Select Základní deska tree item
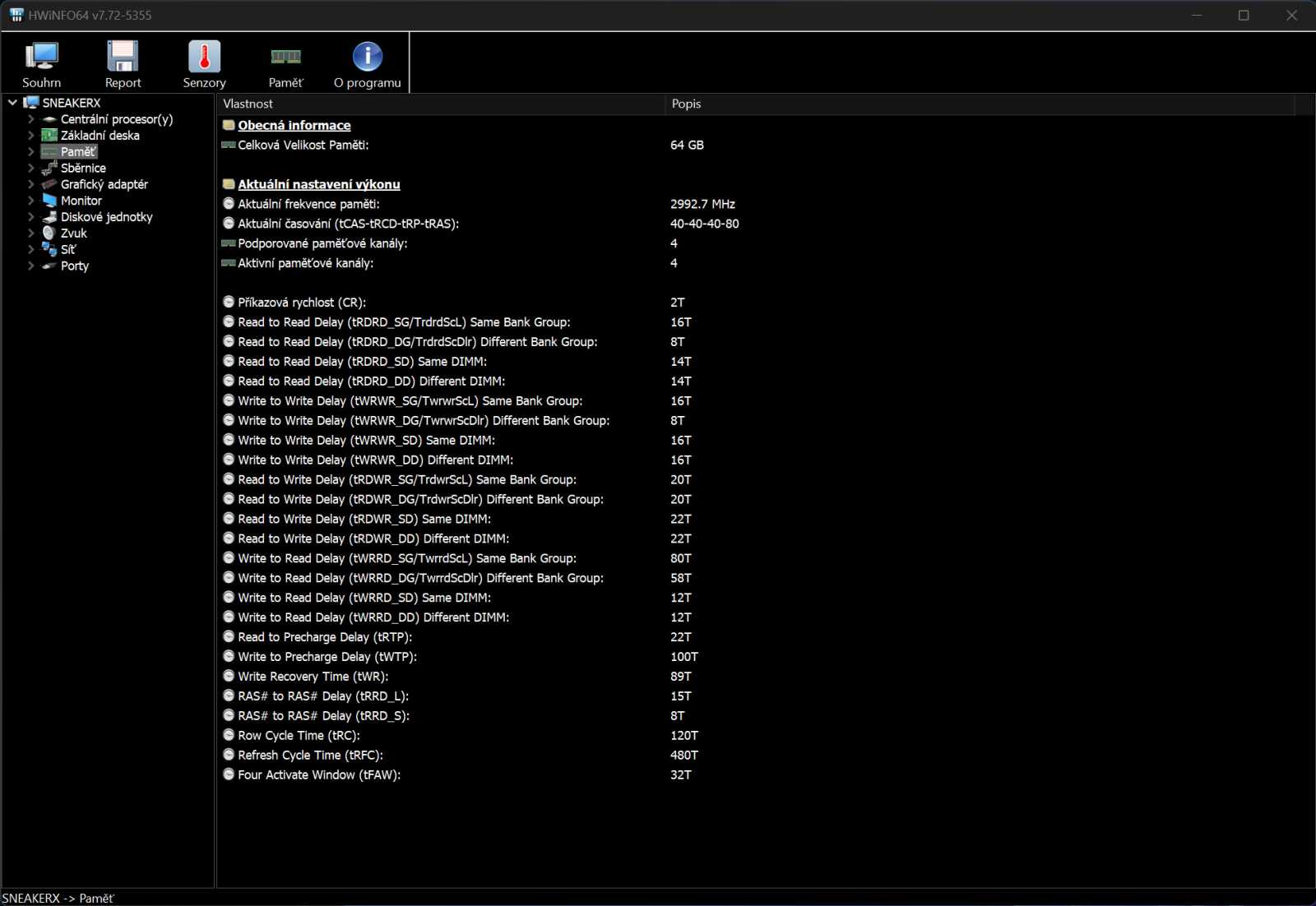1316x906 pixels. coord(100,136)
